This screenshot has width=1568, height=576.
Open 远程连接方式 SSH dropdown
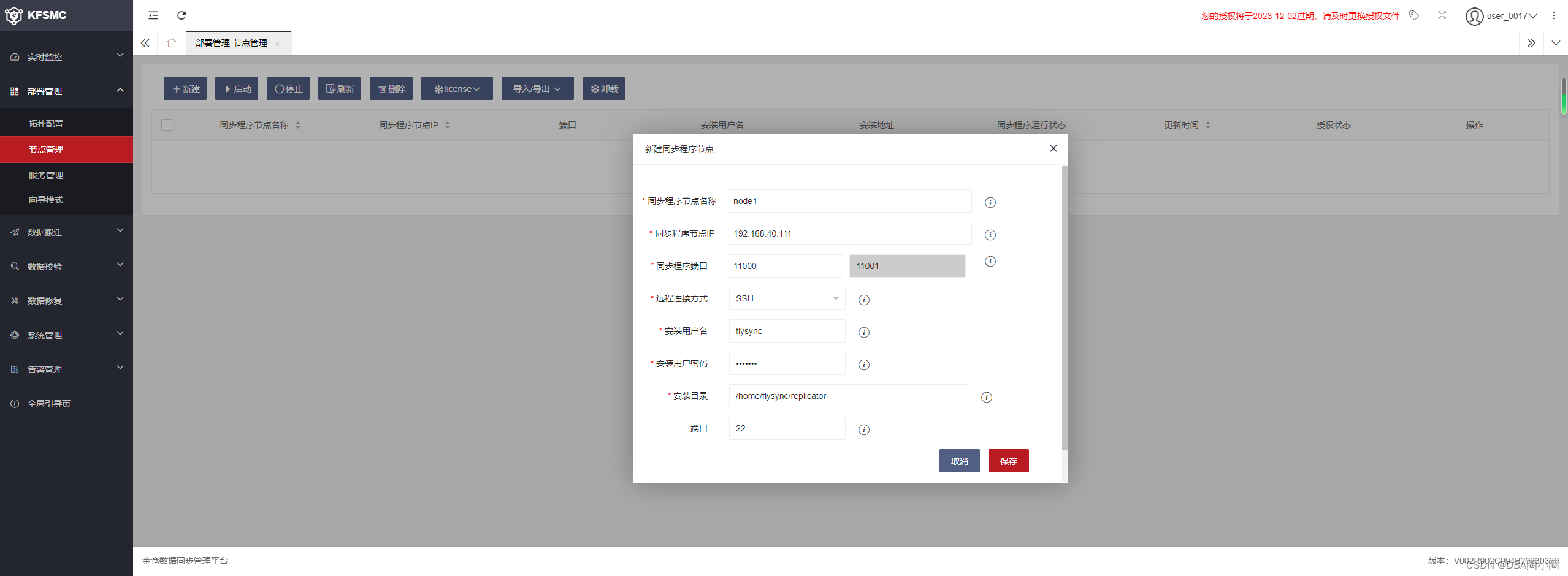(787, 298)
